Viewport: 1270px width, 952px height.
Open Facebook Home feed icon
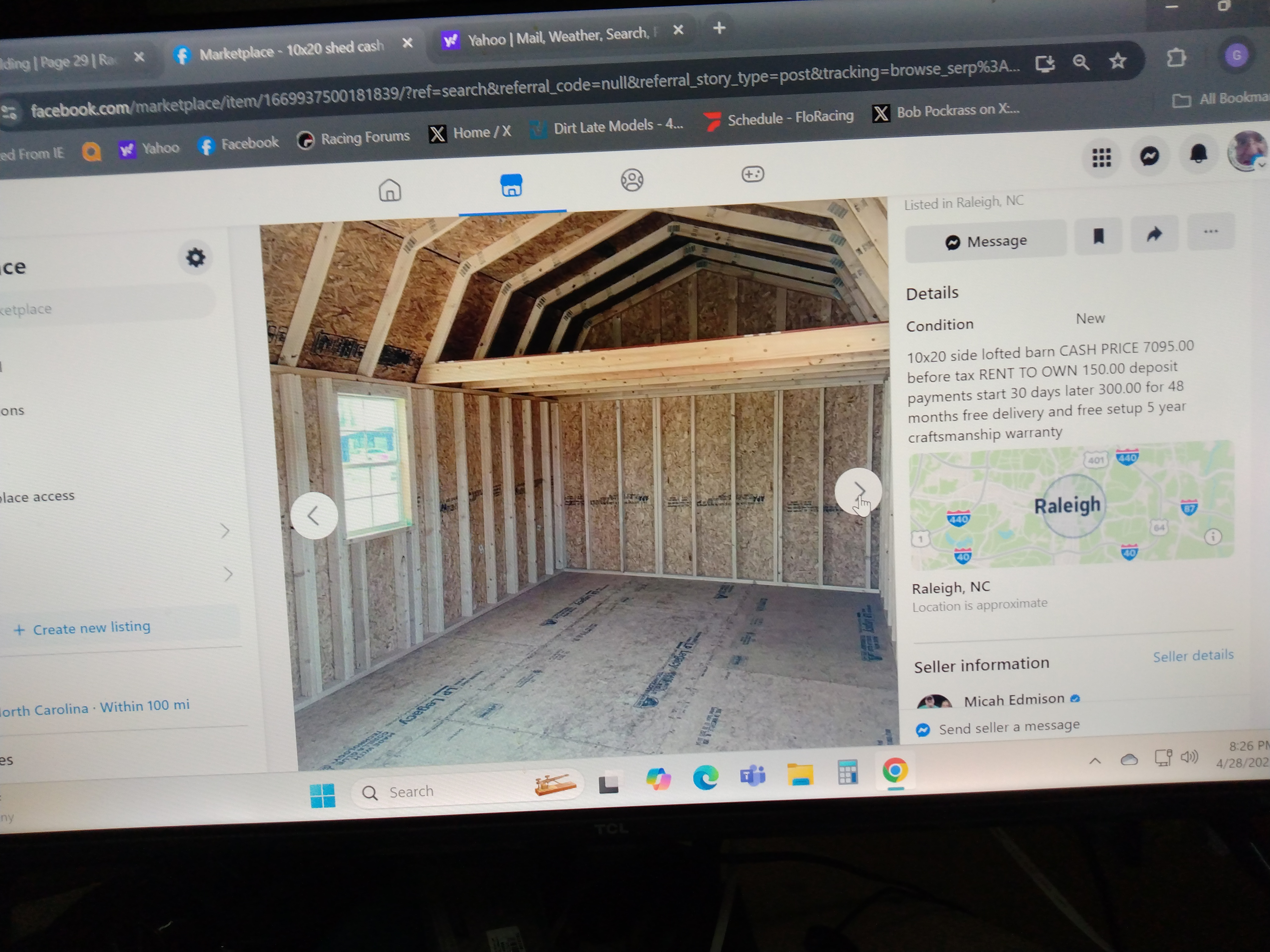point(389,190)
